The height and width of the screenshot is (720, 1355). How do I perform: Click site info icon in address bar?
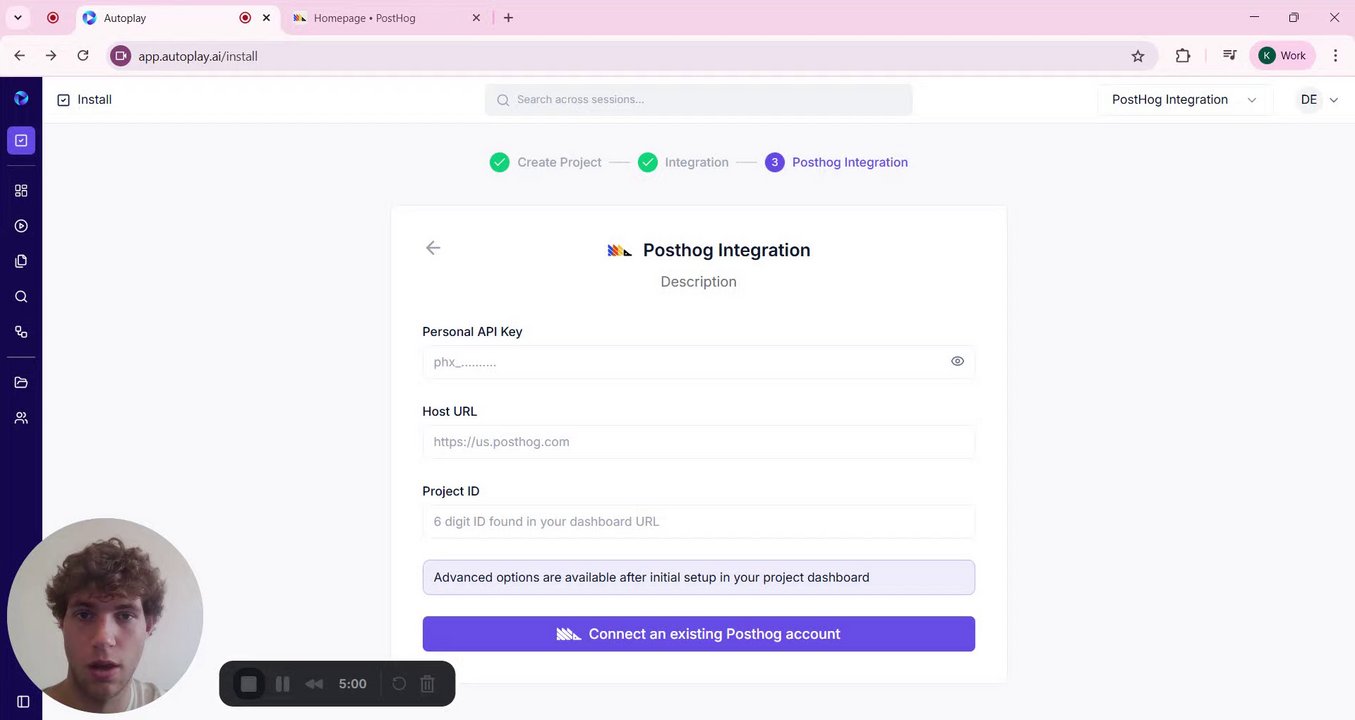coord(121,56)
